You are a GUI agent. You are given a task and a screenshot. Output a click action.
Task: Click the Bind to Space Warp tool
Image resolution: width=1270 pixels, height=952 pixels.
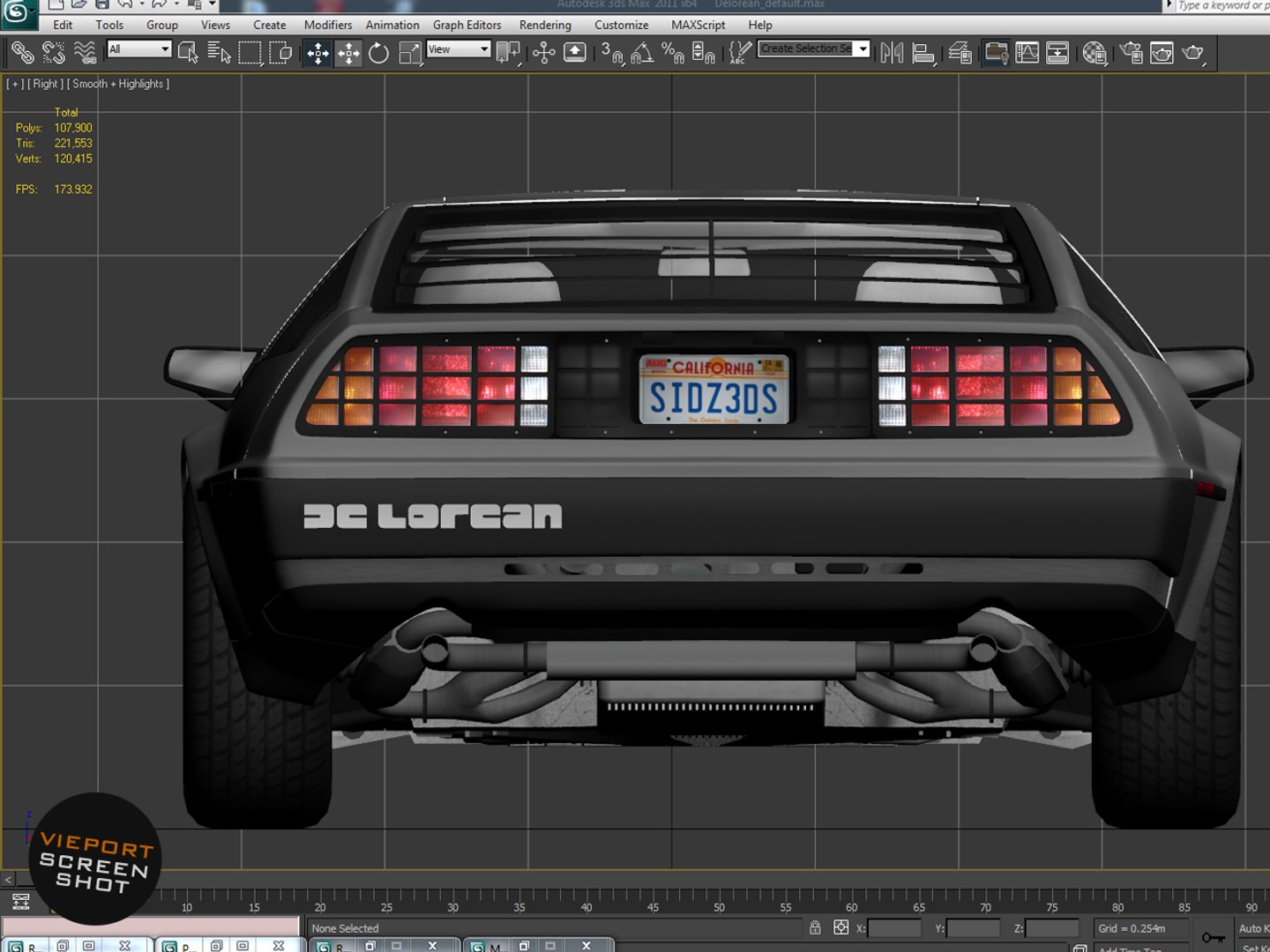pyautogui.click(x=85, y=53)
